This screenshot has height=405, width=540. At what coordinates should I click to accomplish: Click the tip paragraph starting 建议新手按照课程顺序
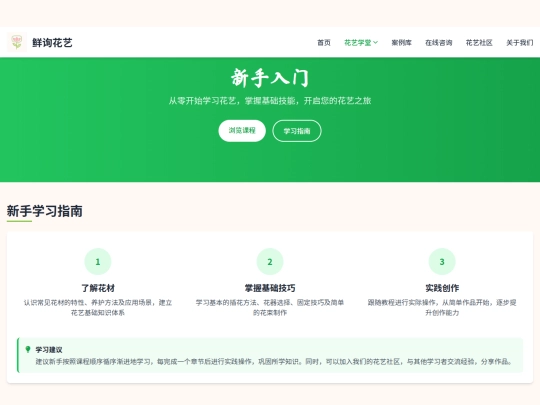pos(274,362)
